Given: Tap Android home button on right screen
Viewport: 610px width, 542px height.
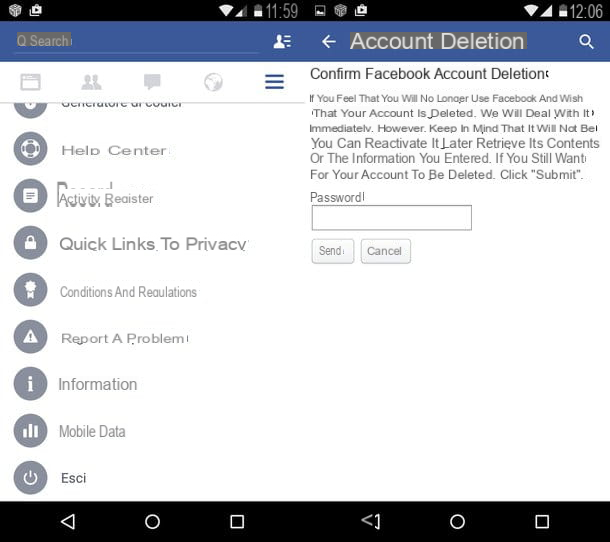Looking at the screenshot, I should (458, 521).
